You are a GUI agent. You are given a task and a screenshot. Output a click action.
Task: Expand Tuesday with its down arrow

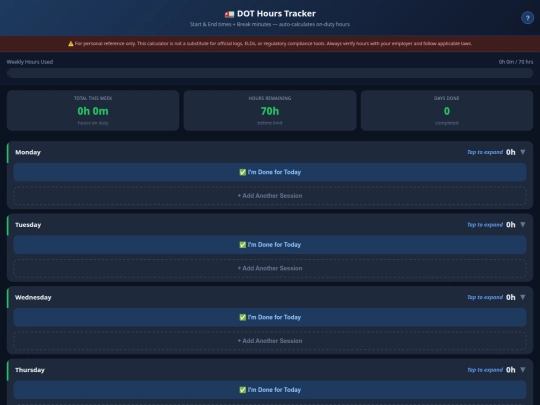click(x=522, y=225)
